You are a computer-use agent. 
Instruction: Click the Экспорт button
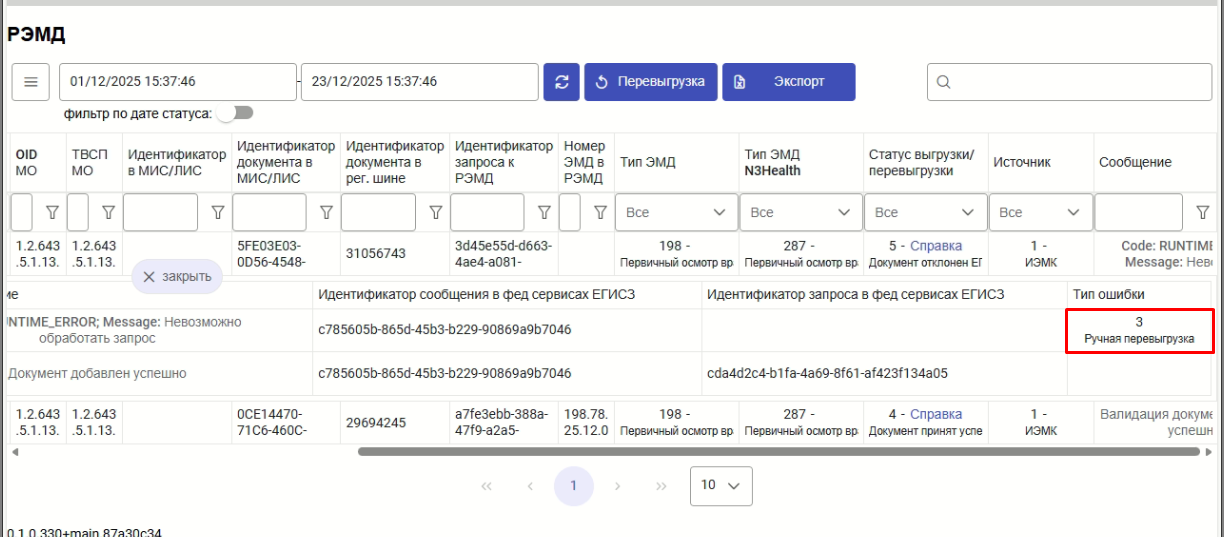(x=789, y=82)
